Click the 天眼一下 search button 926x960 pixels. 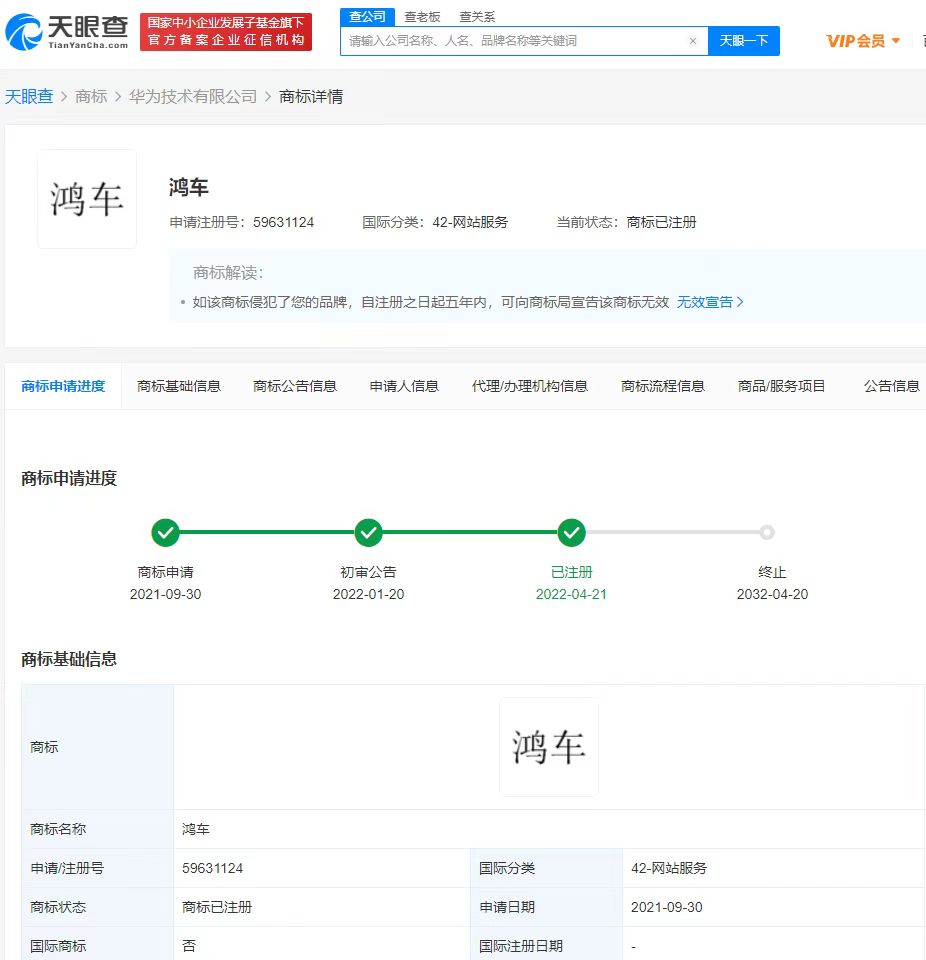point(744,41)
